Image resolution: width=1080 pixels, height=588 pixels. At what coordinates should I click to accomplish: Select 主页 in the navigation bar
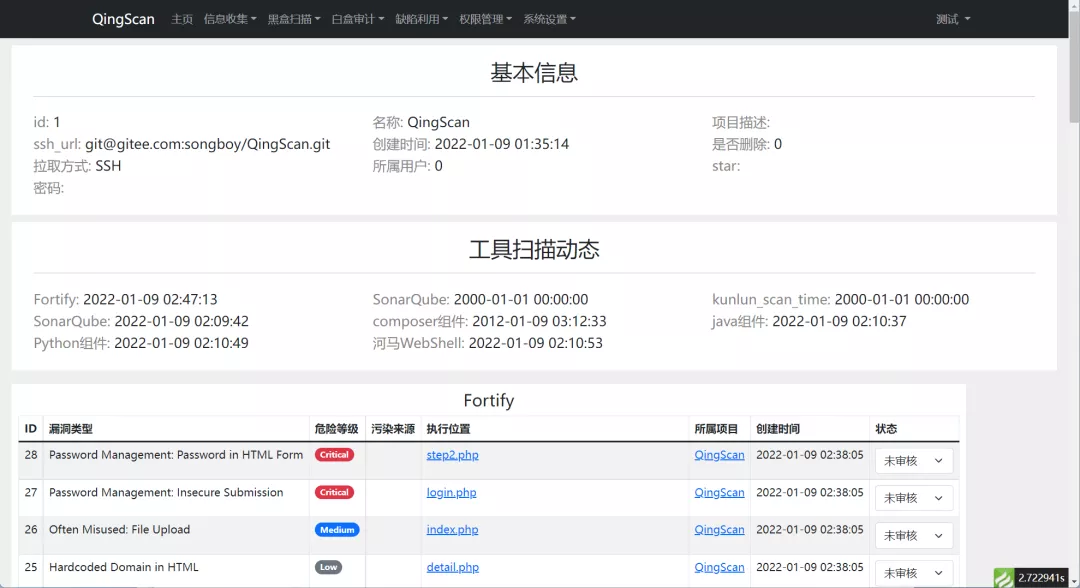181,18
